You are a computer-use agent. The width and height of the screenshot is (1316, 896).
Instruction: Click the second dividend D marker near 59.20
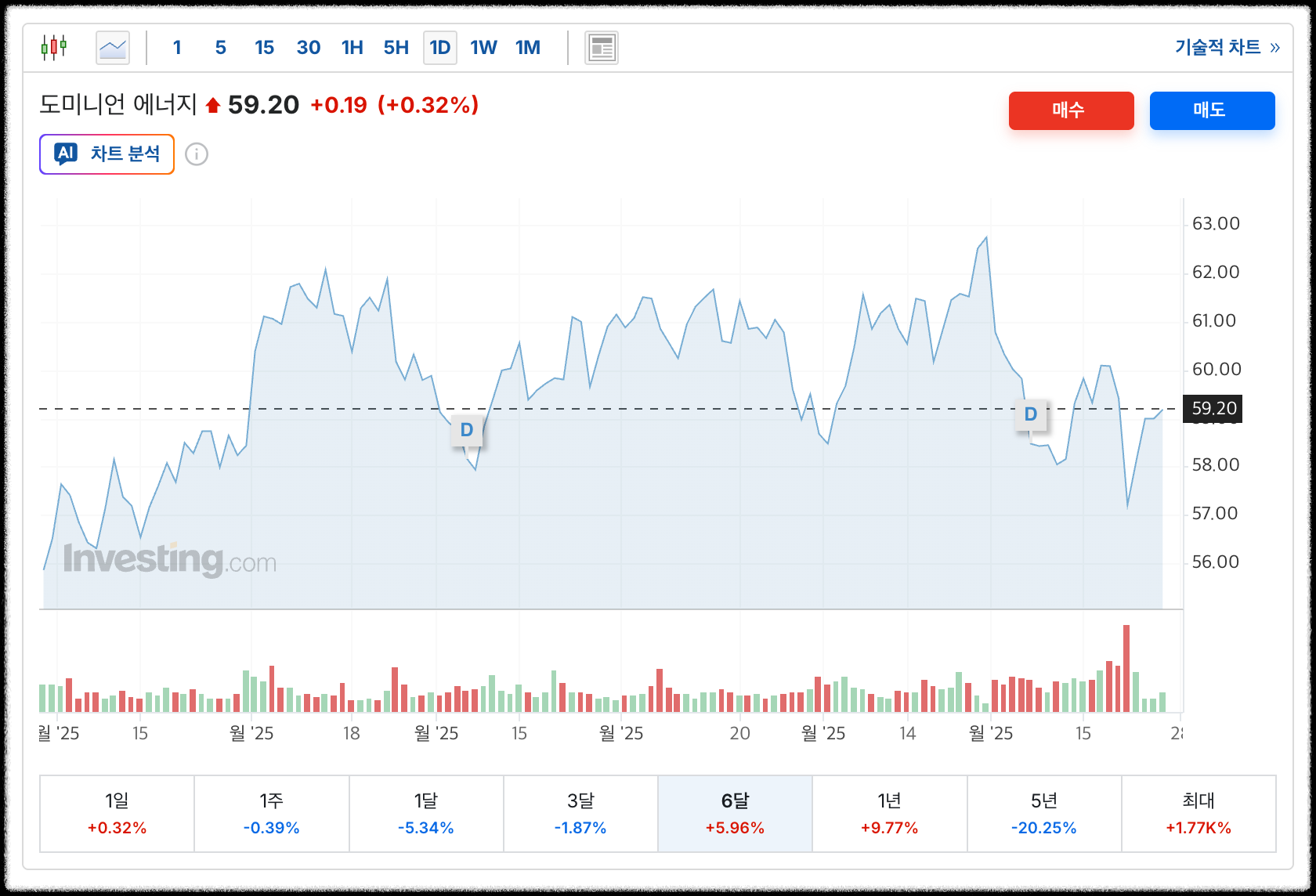(x=1031, y=414)
